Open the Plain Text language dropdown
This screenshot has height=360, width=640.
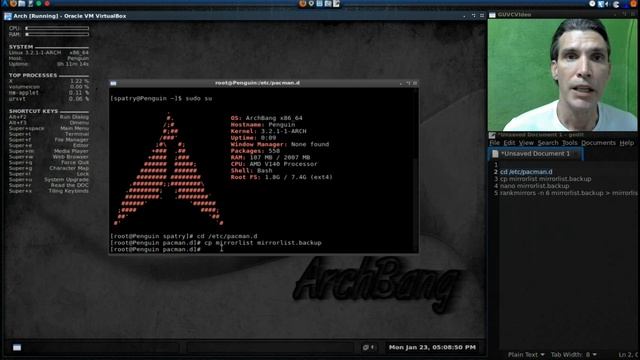[x=526, y=355]
